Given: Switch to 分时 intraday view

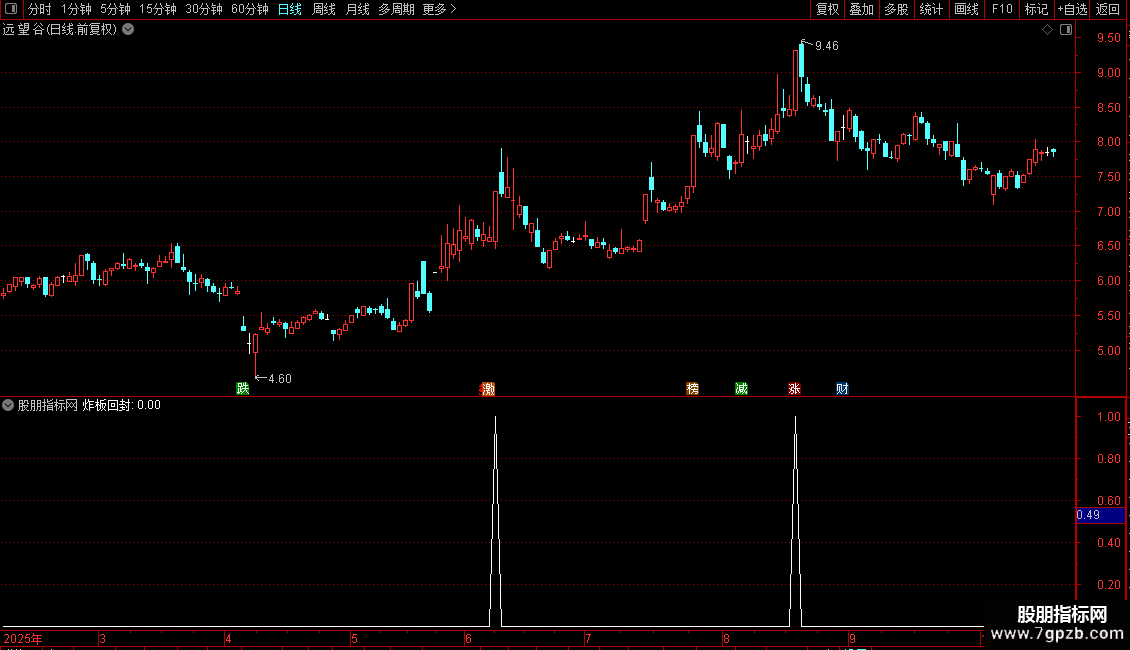Looking at the screenshot, I should pos(40,9).
